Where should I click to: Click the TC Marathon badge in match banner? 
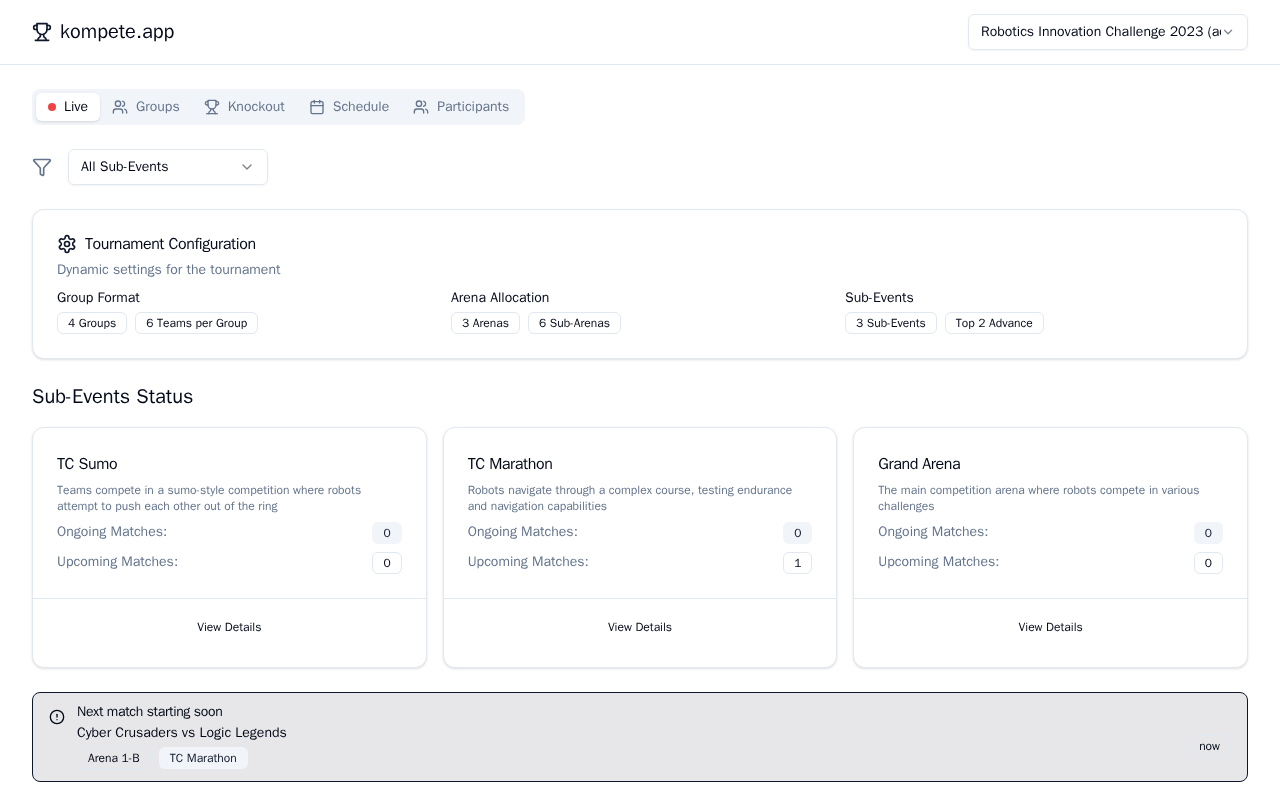[x=203, y=758]
